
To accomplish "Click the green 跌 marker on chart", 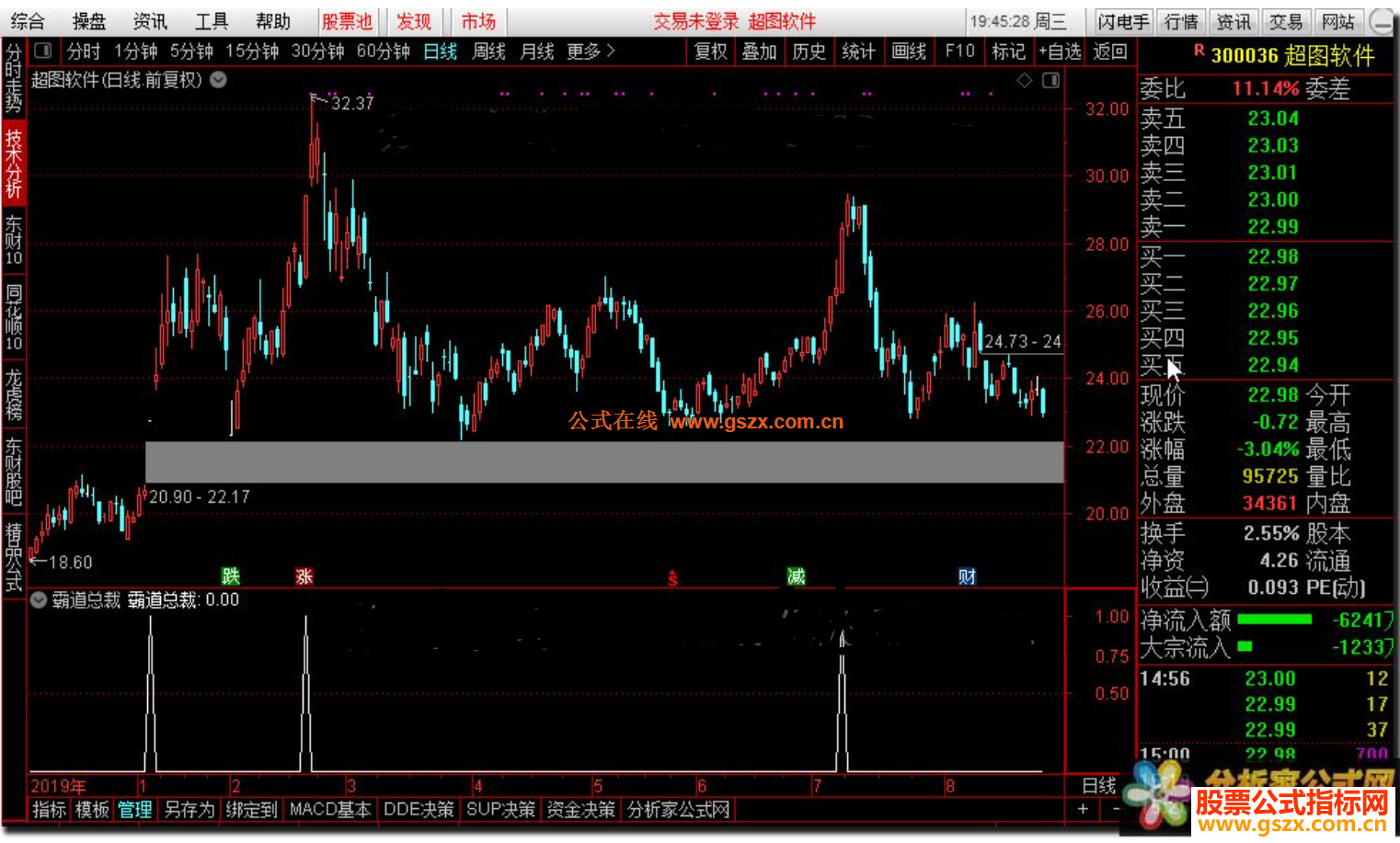I will (x=231, y=576).
